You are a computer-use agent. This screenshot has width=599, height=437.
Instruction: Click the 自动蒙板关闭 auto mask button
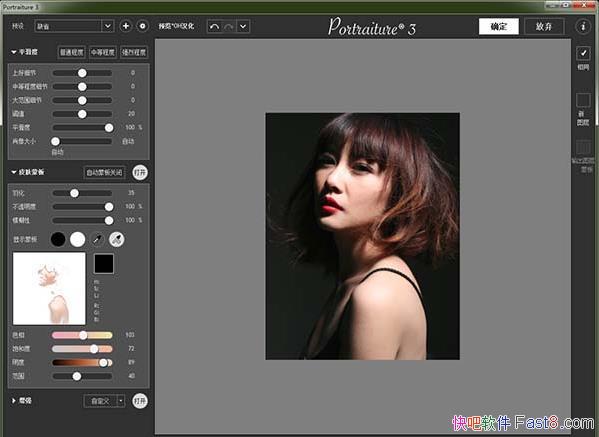(104, 173)
